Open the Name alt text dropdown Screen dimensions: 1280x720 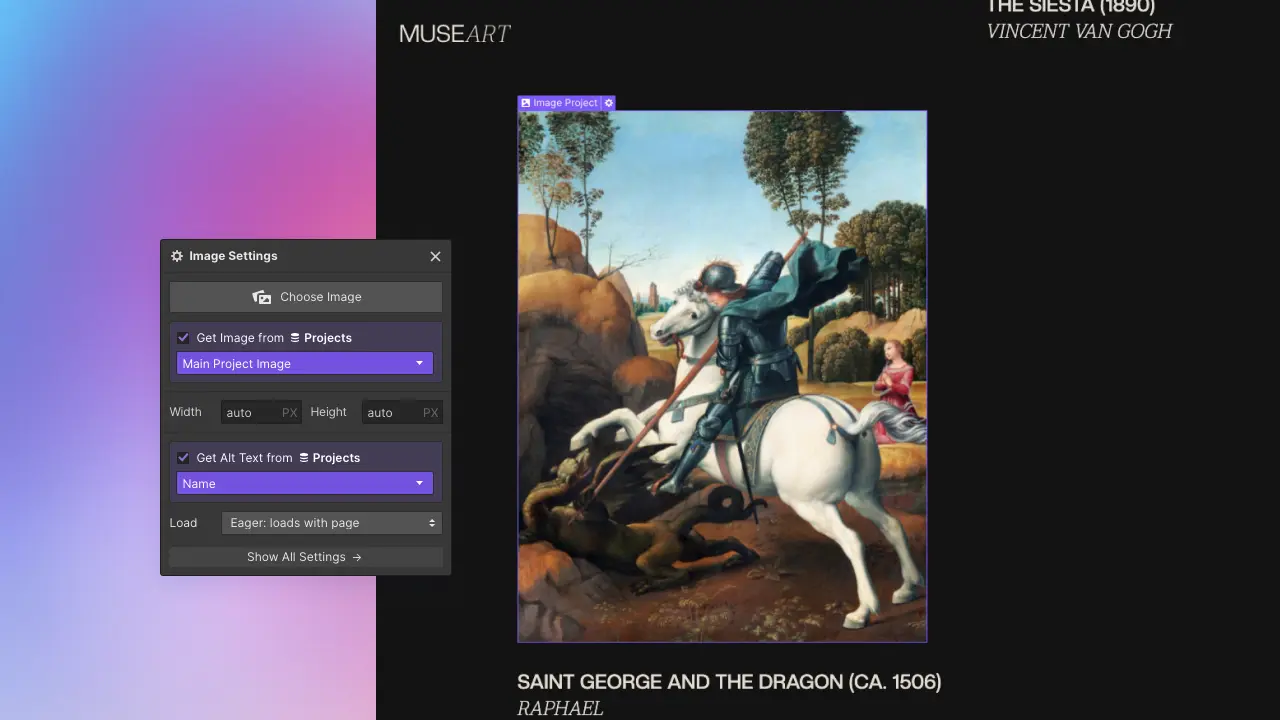(305, 484)
